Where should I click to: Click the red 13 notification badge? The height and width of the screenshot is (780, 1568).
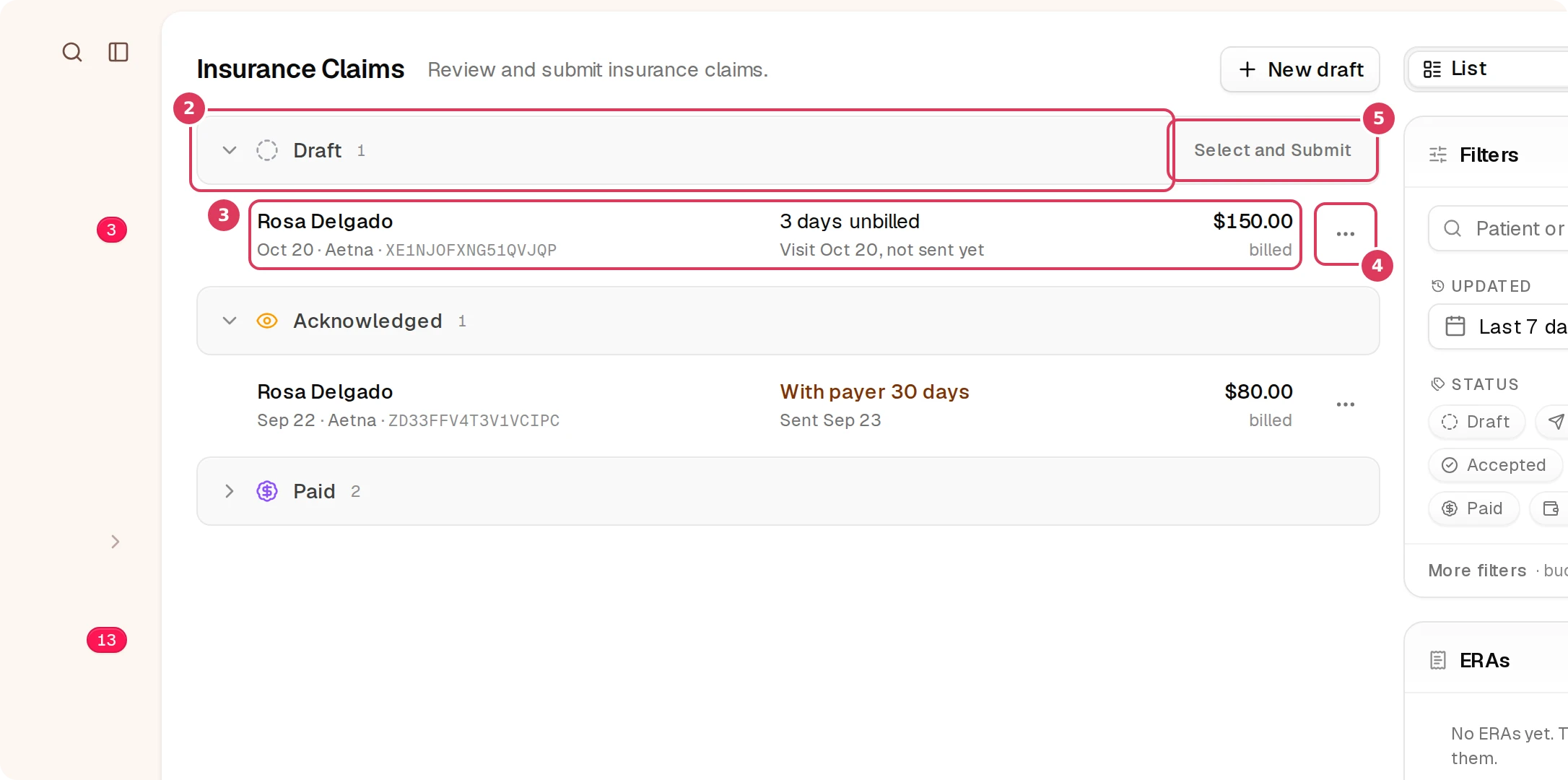click(107, 640)
